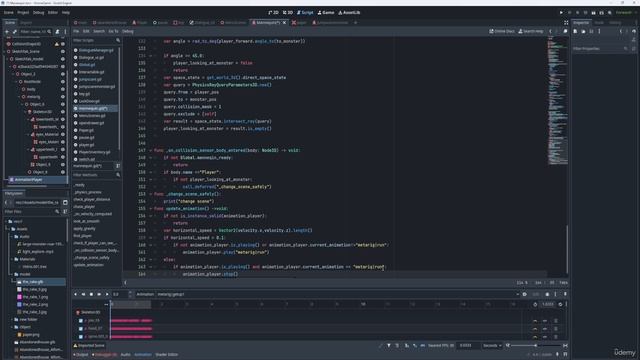640x360 pixels.
Task: Select update_animation in the methods list
Action: click(89, 265)
